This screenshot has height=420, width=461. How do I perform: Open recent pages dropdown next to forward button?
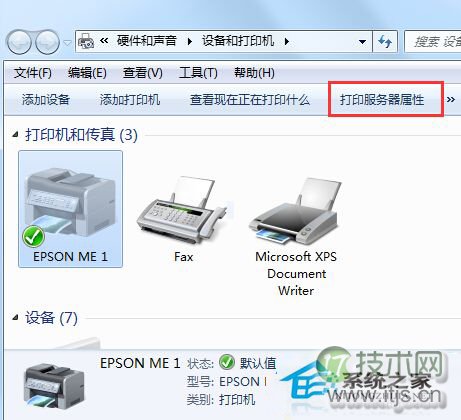(68, 43)
